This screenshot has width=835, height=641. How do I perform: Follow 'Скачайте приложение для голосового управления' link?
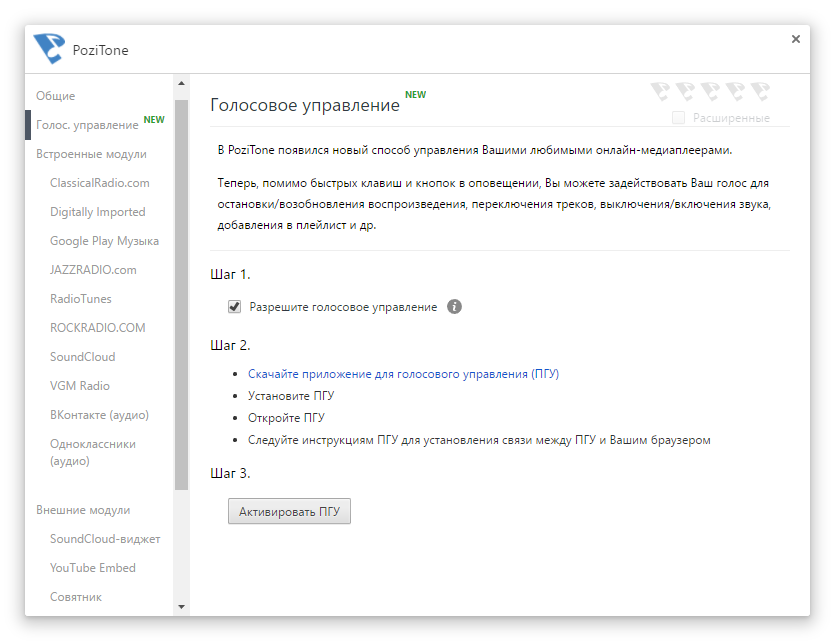click(x=403, y=374)
